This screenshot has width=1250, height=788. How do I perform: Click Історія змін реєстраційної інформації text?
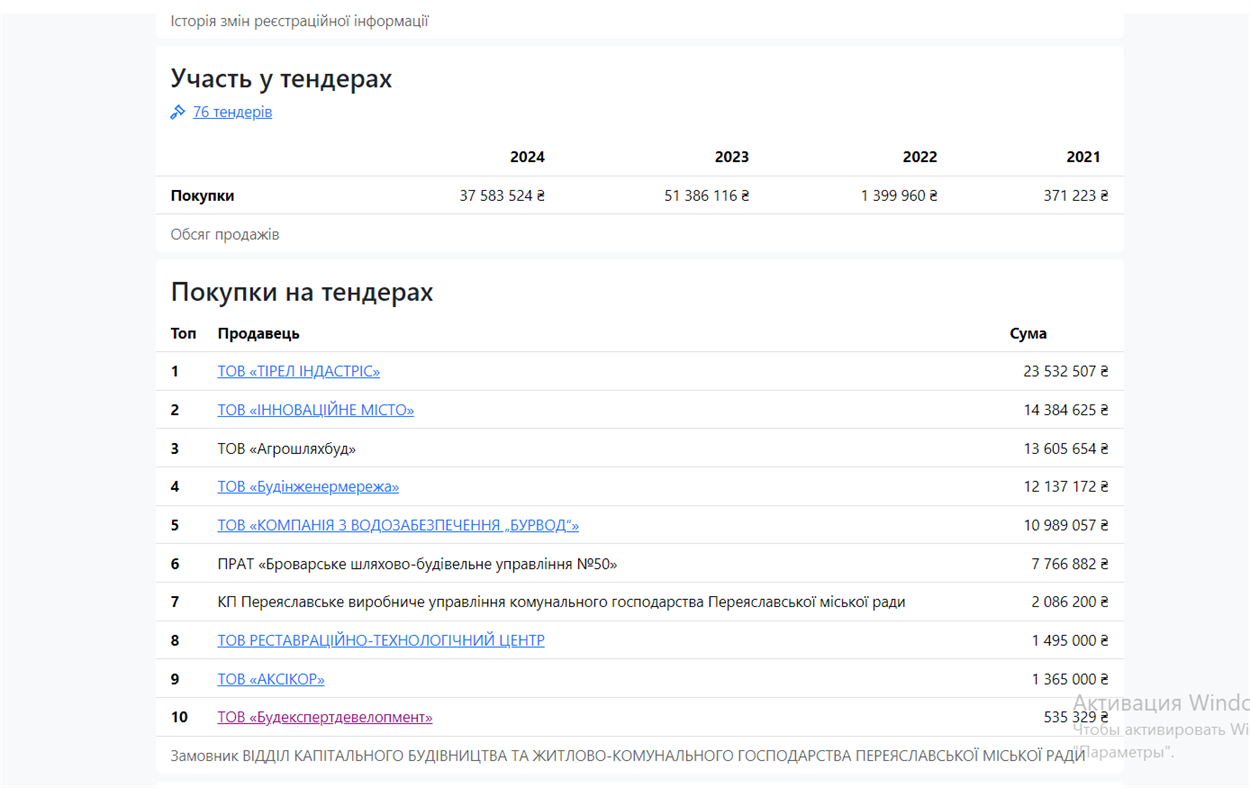click(300, 21)
